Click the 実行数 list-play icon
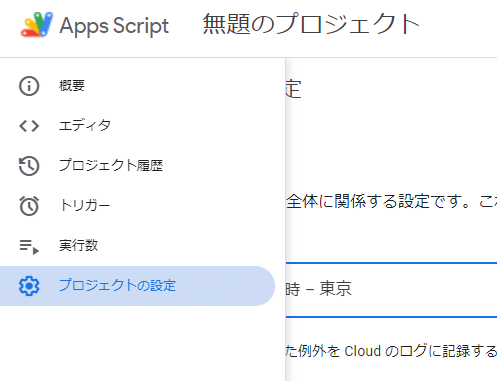The width and height of the screenshot is (497, 381). pos(29,247)
